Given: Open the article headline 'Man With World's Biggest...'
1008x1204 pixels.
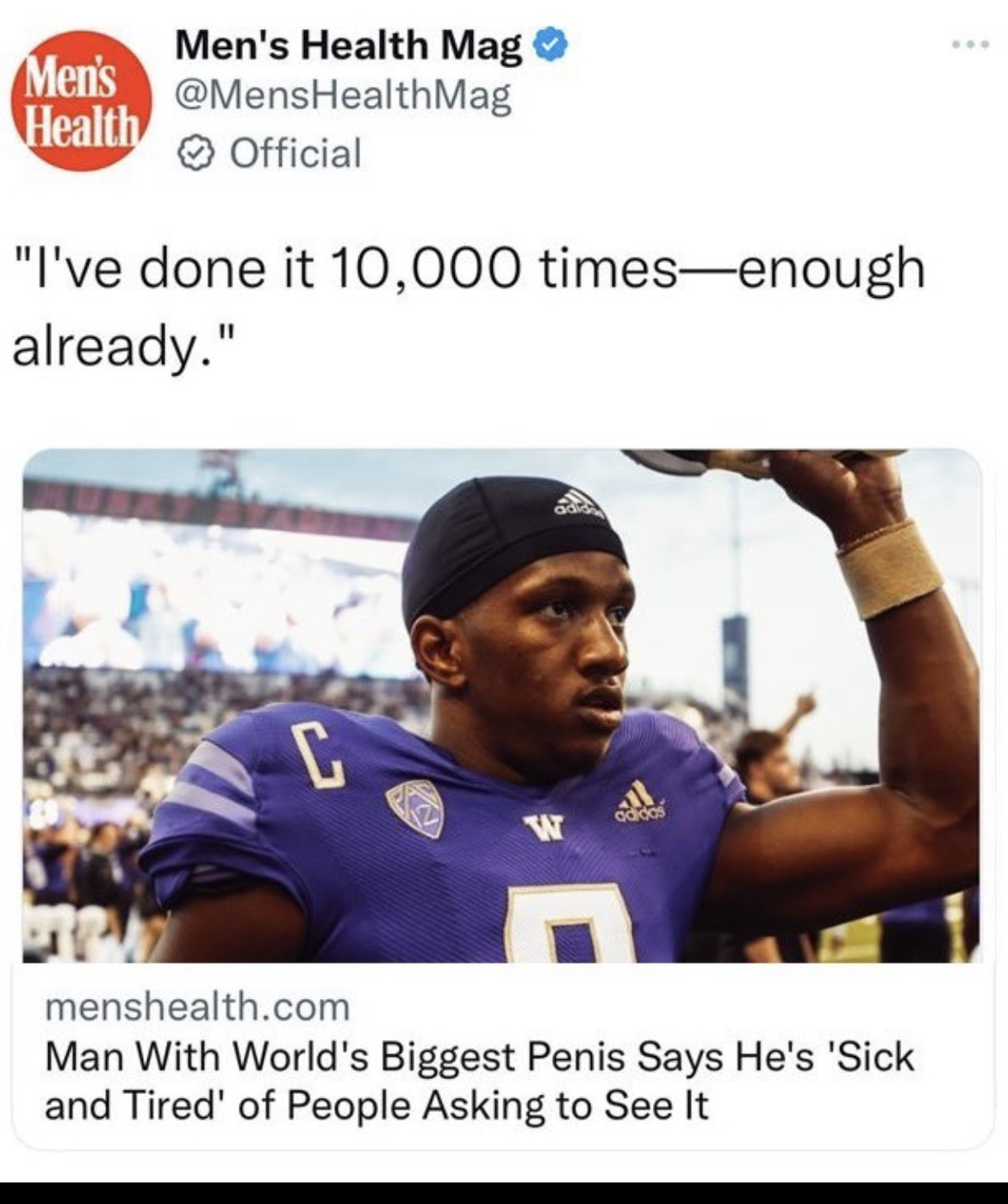Looking at the screenshot, I should [479, 1081].
